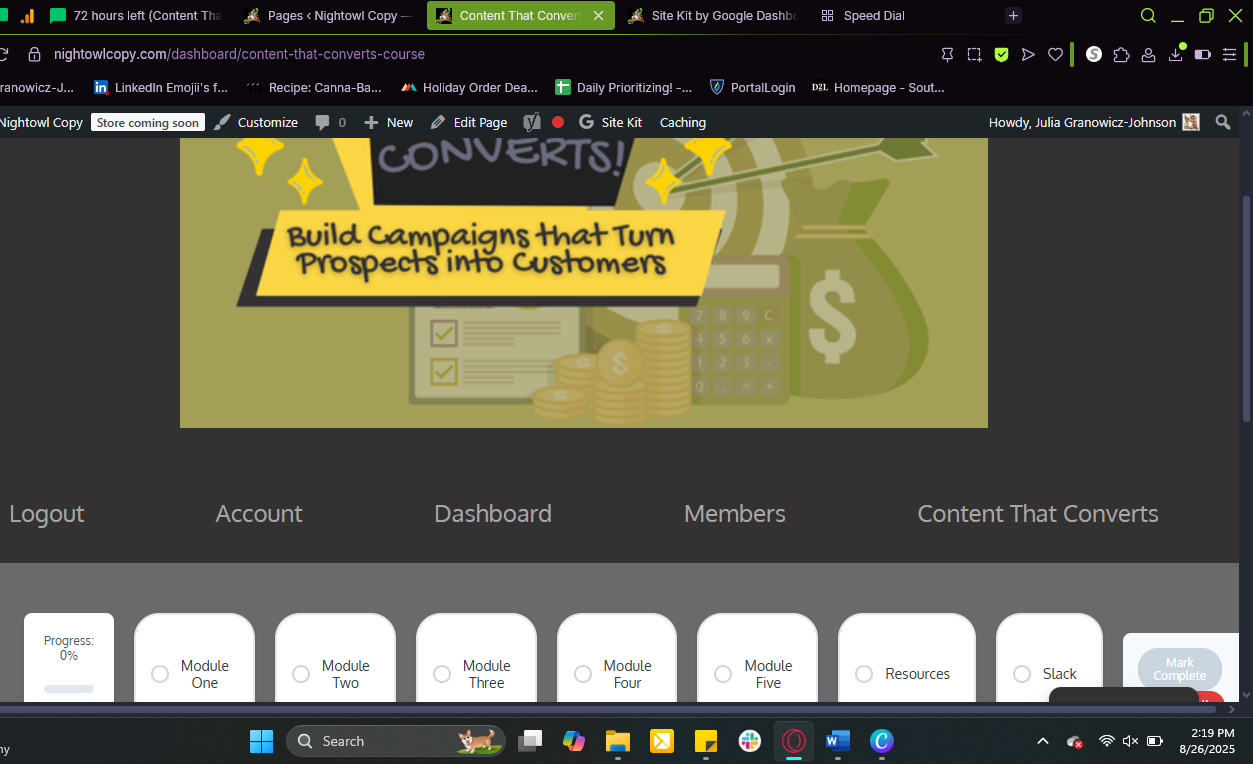Click the Edit Page link
This screenshot has height=764, width=1253.
tap(468, 122)
